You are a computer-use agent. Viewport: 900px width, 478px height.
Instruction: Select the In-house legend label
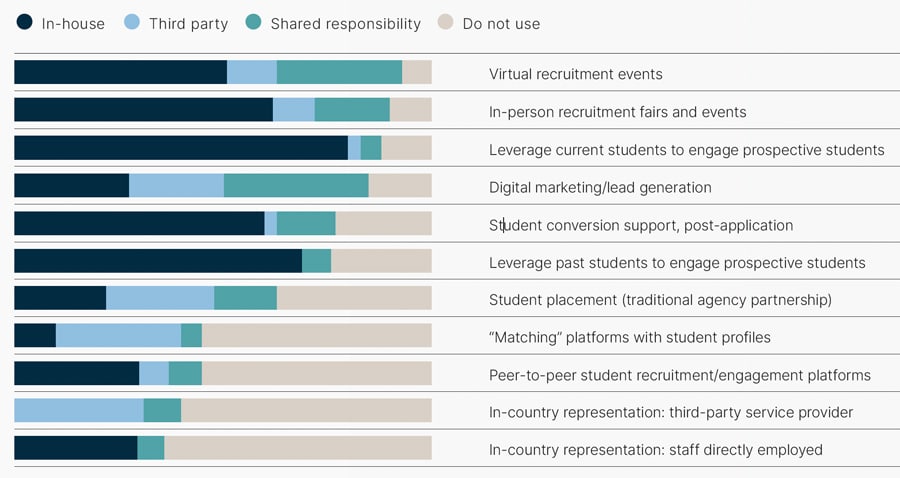[x=73, y=24]
